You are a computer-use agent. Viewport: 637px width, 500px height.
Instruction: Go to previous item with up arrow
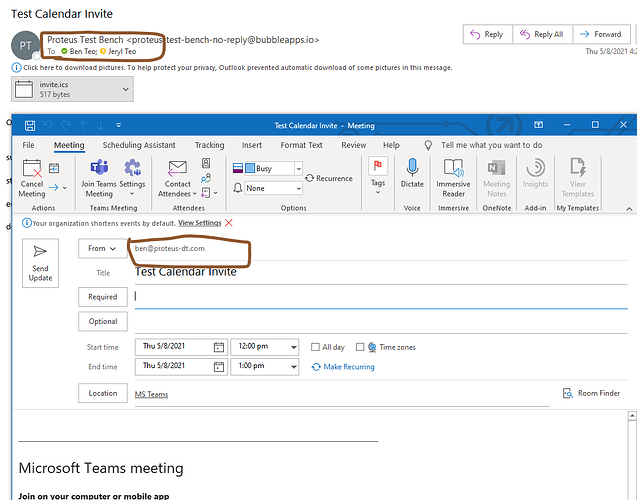tap(83, 126)
